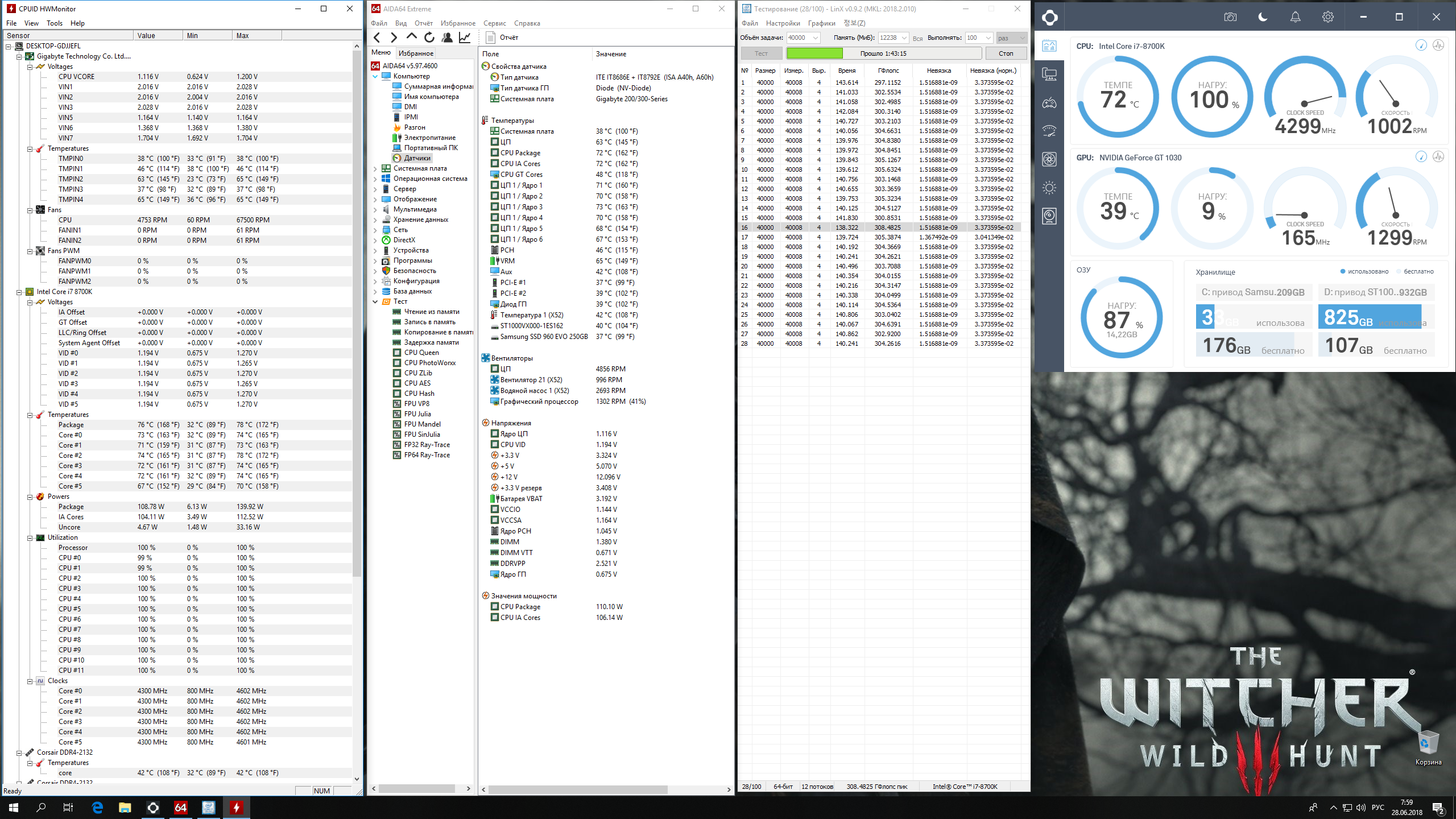This screenshot has height=819, width=1456.
Task: Open CAM notifications bell
Action: coord(1295,17)
